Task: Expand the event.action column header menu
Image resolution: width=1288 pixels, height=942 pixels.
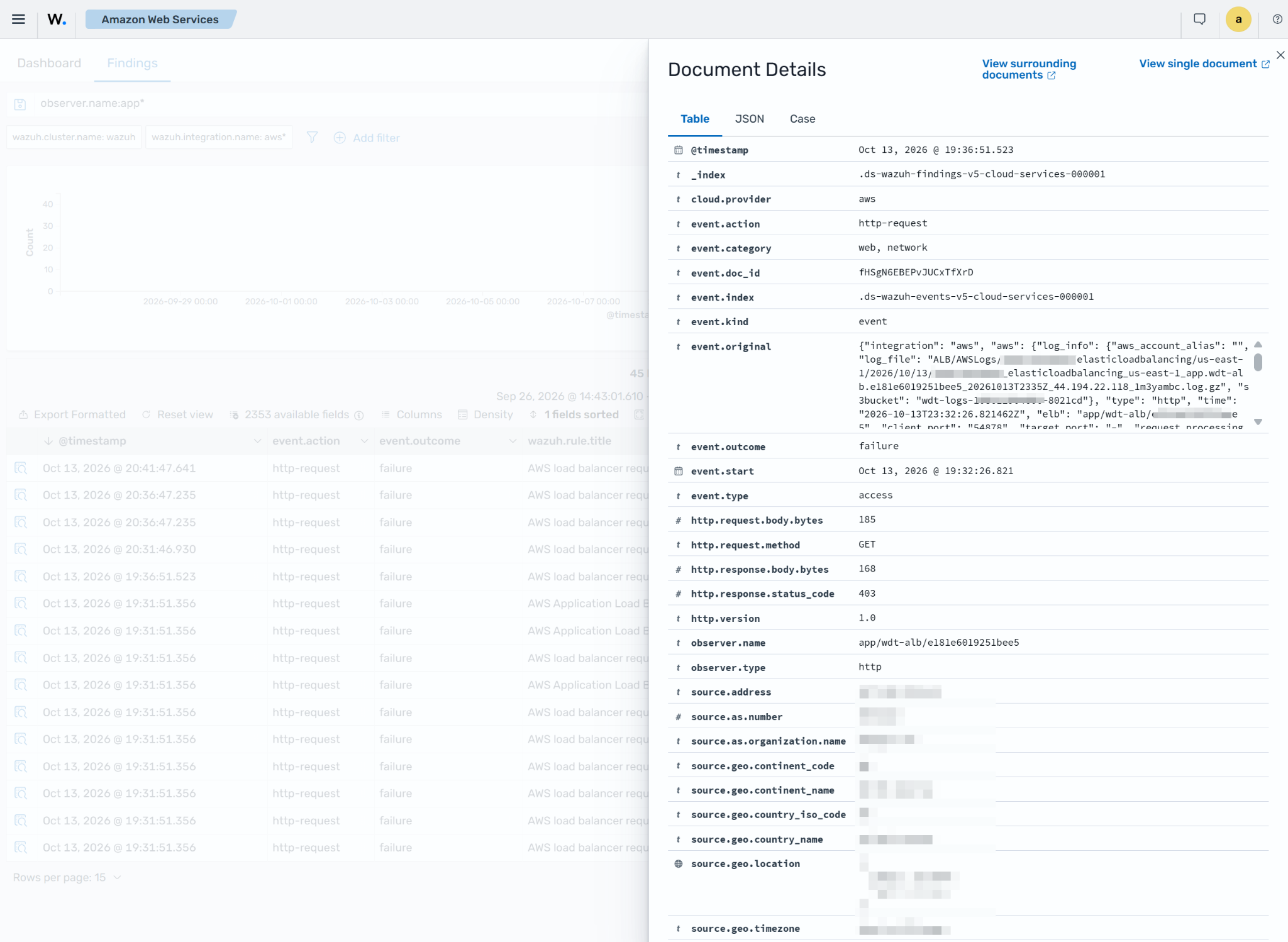Action: (364, 441)
